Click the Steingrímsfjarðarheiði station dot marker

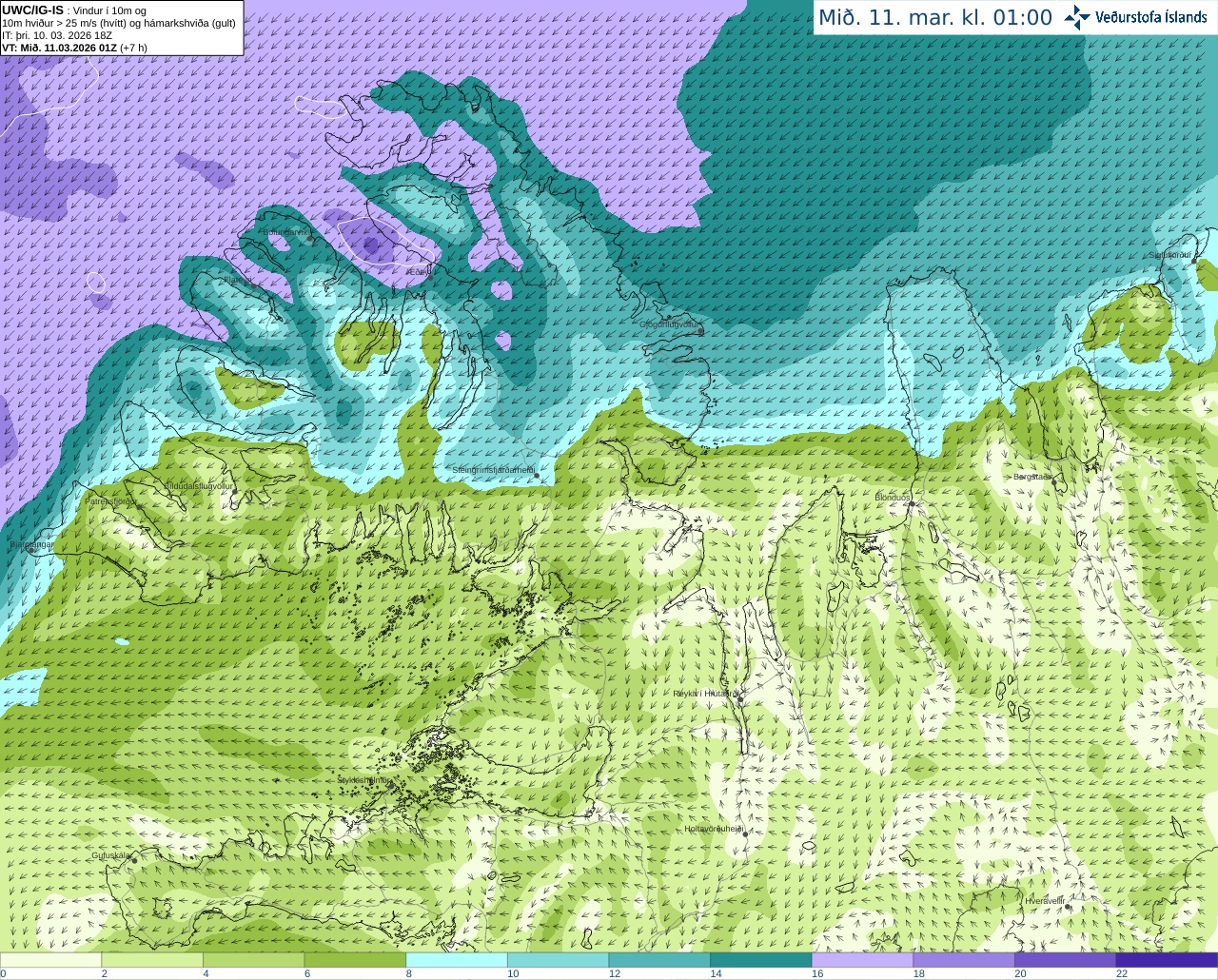537,475
